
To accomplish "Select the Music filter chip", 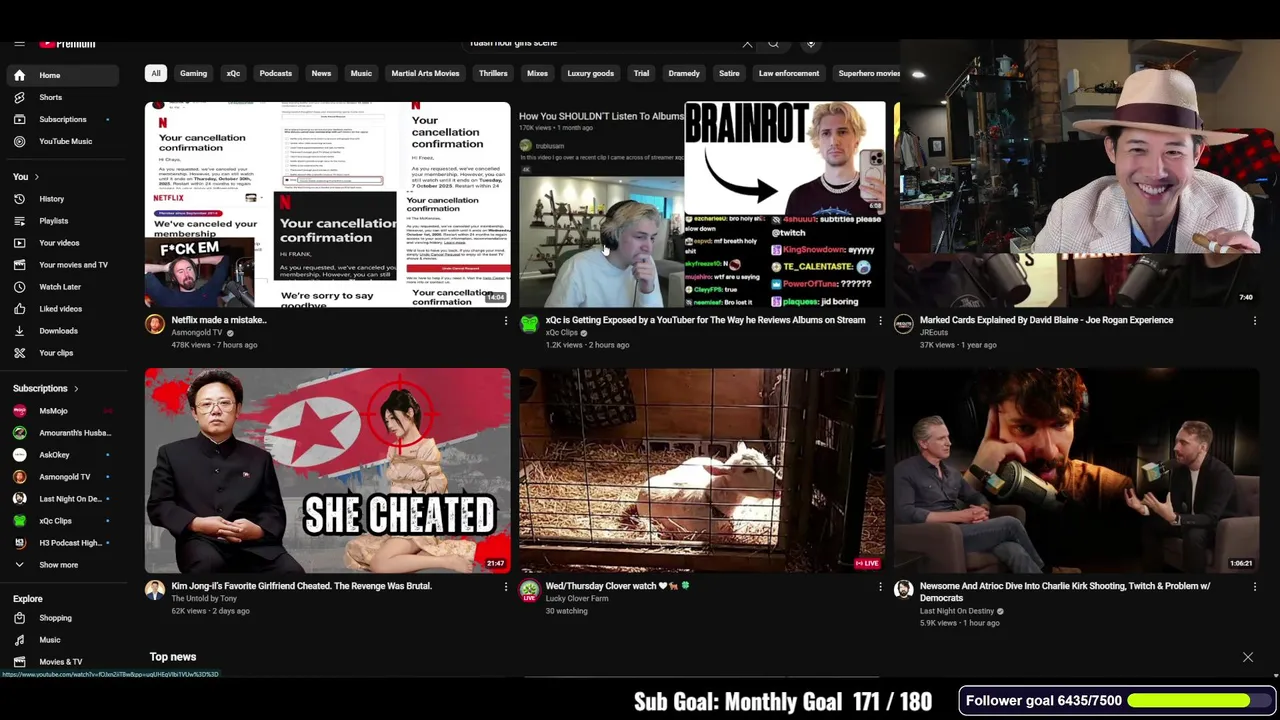I will click(361, 73).
